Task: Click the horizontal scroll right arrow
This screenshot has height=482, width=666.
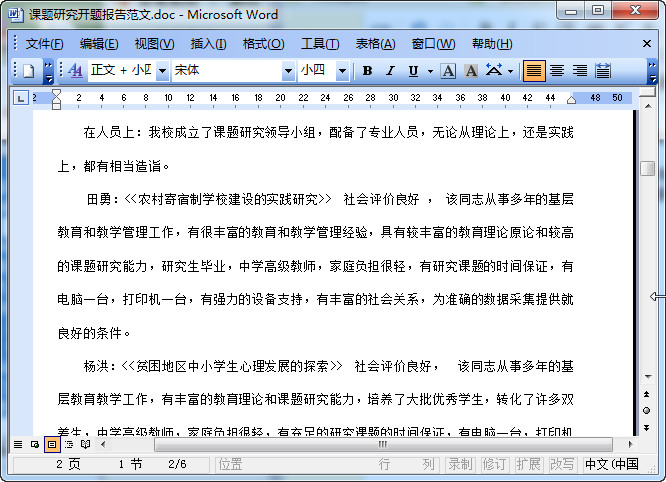Action: [x=630, y=445]
